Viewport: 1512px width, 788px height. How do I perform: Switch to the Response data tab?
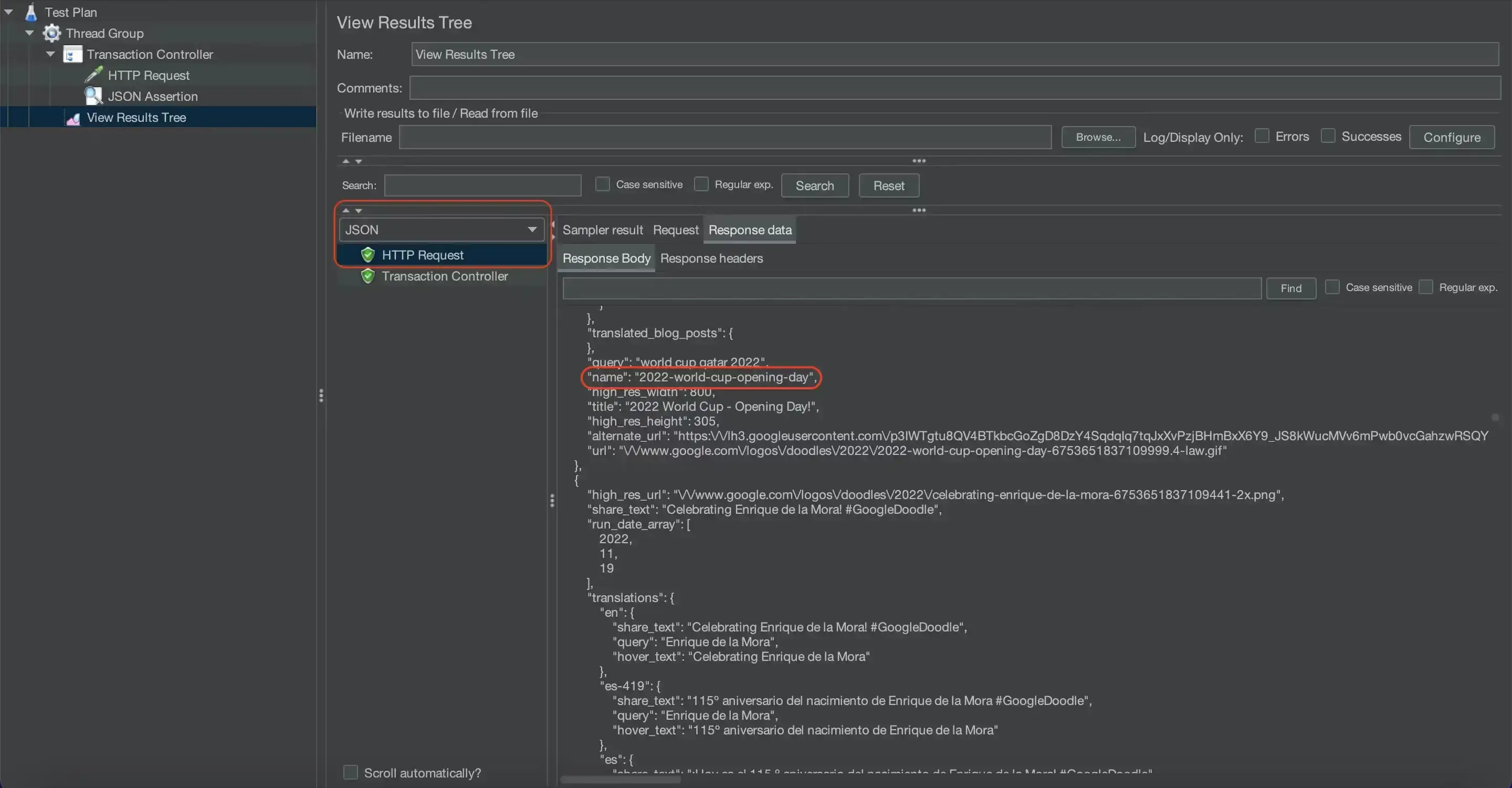tap(750, 229)
